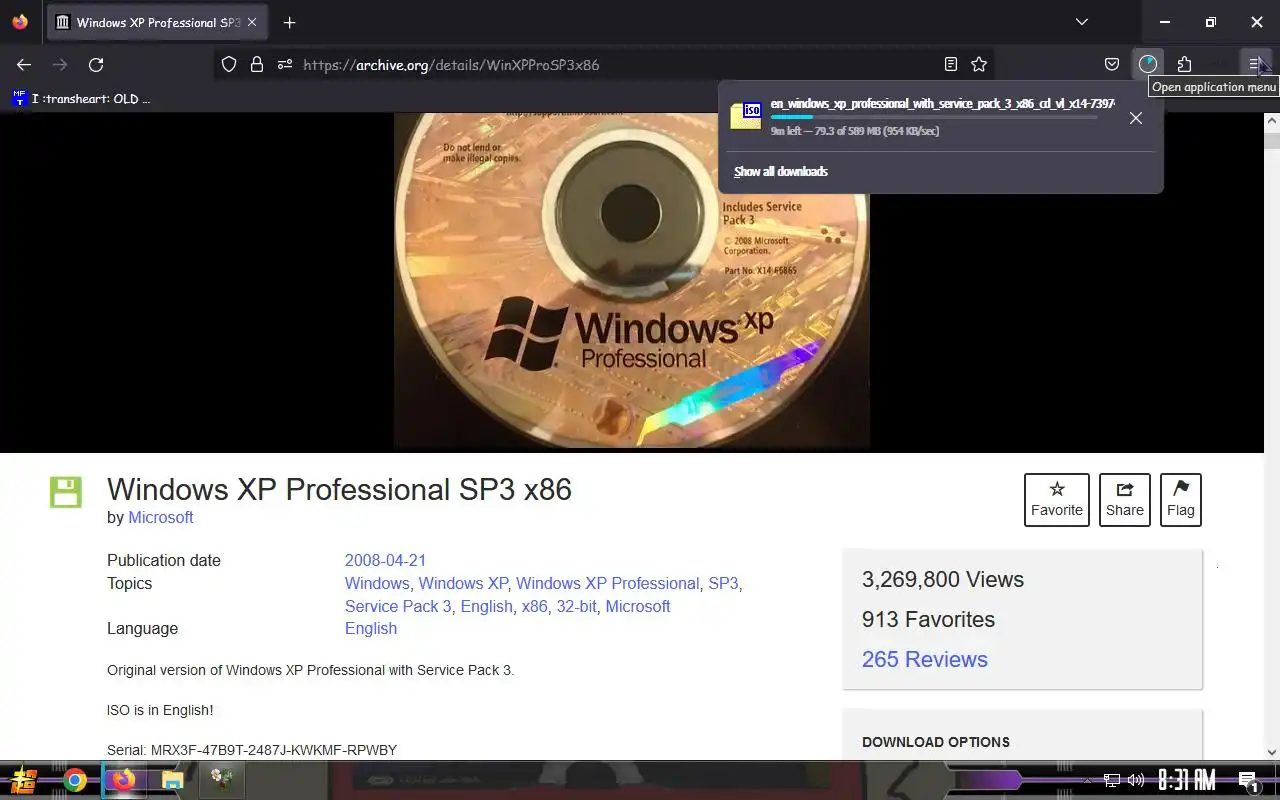Viewport: 1280px width, 800px height.
Task: Open the volume speaker tray icon
Action: (x=1136, y=780)
